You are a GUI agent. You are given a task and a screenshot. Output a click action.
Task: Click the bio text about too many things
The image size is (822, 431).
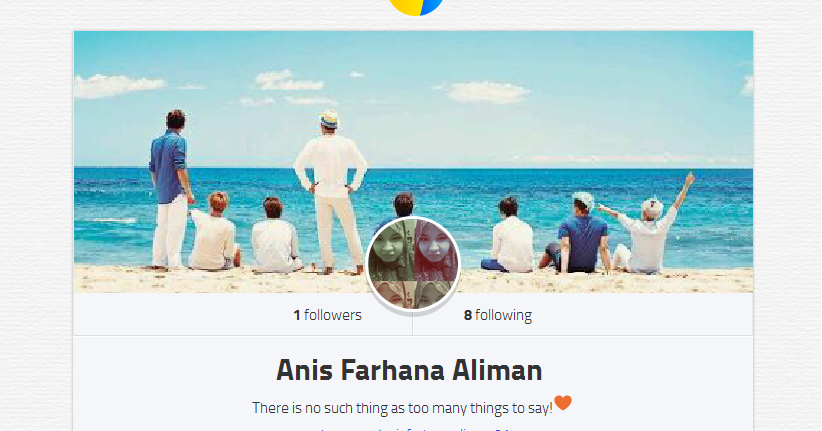point(402,408)
